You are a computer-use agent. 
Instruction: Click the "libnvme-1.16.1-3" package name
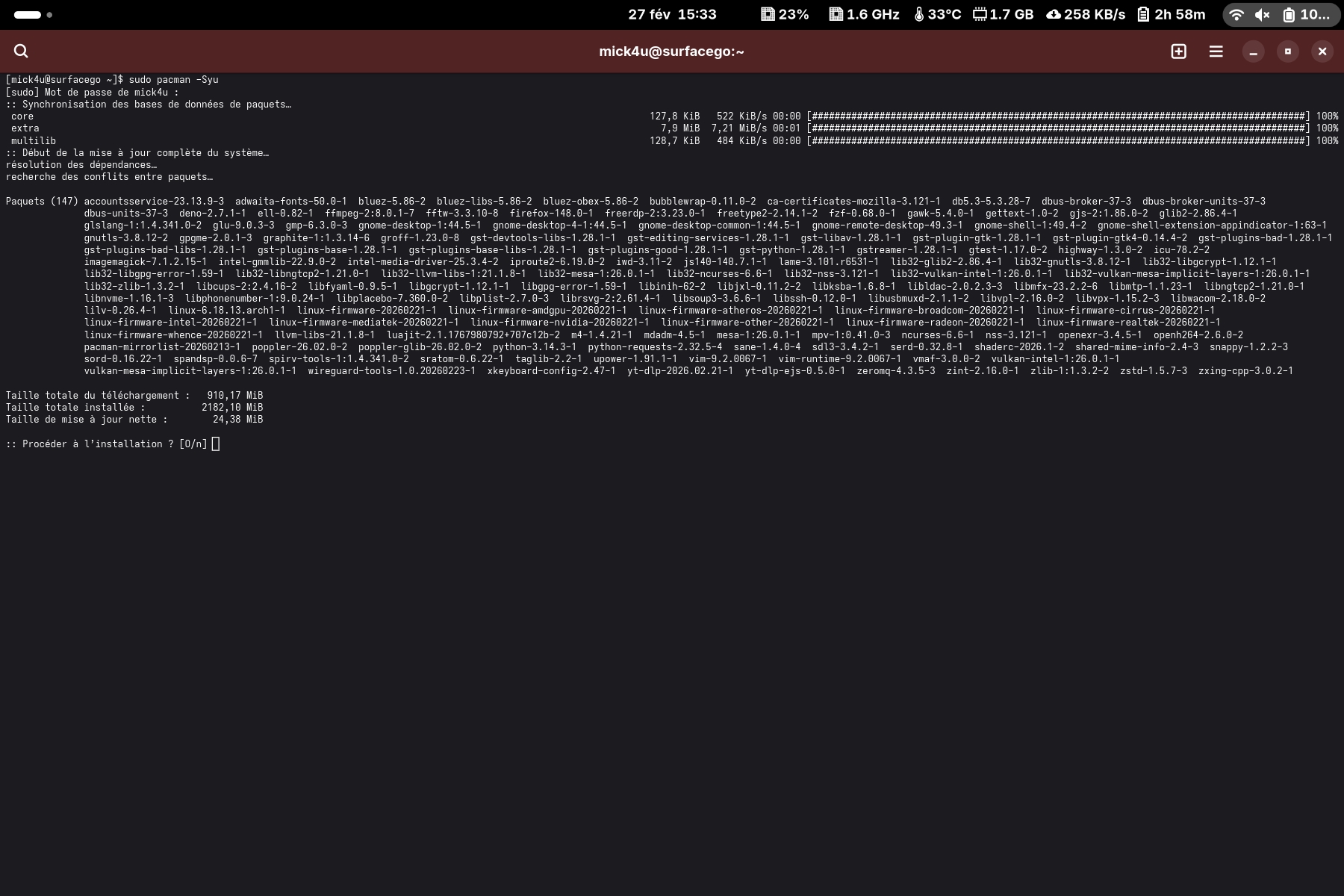coord(129,299)
